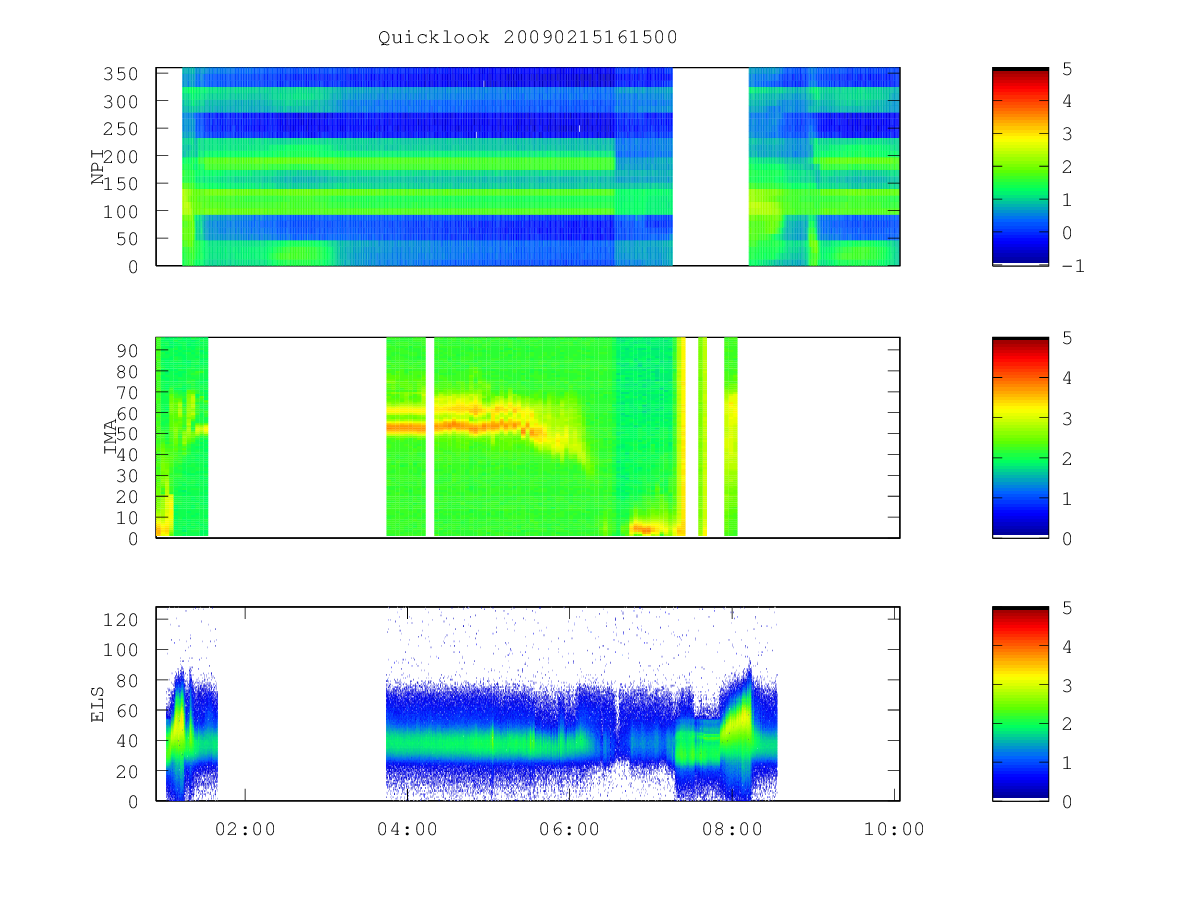Click the 08:00 time axis tick label
The image size is (1200, 900).
732,829
